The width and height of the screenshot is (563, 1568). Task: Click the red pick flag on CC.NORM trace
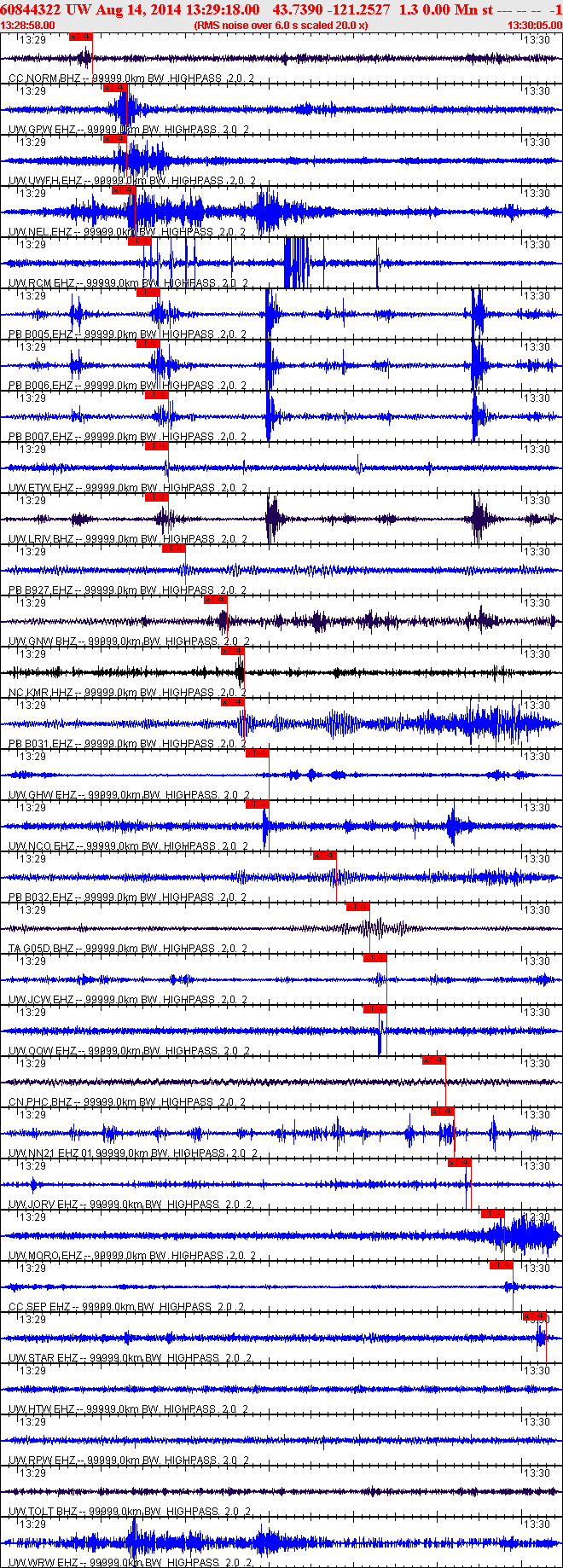[x=80, y=37]
